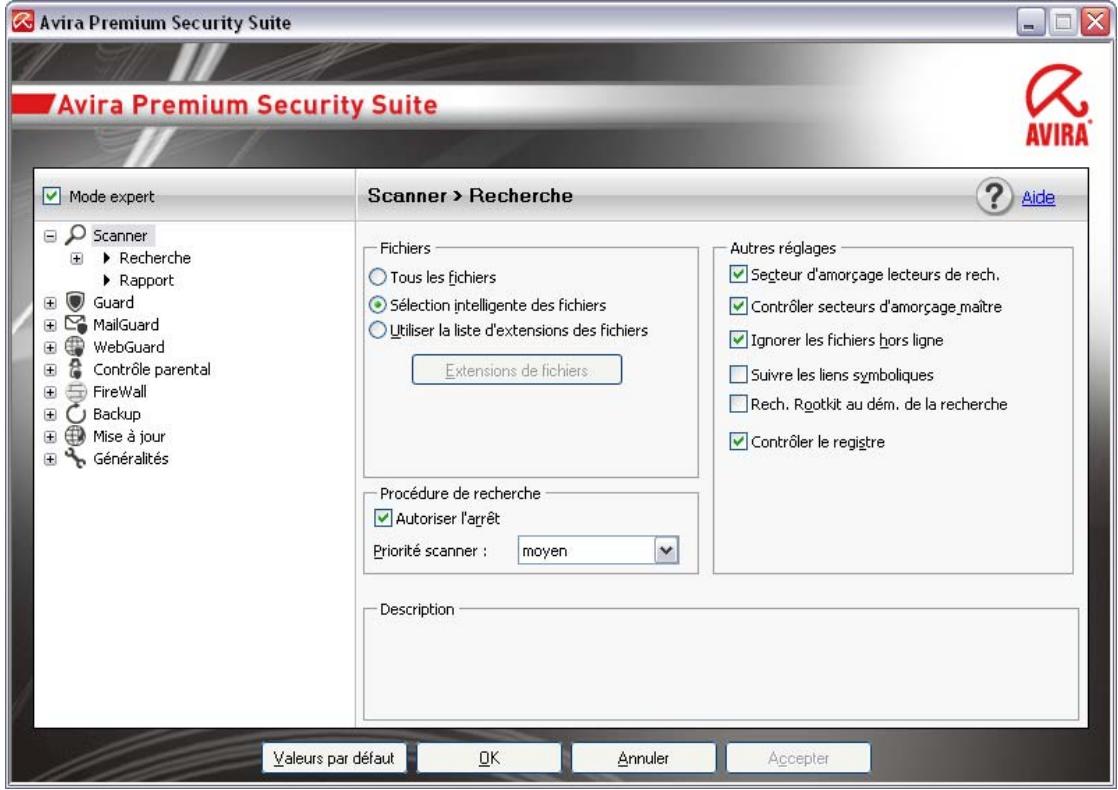The width and height of the screenshot is (1118, 790).
Task: Click the FireWall icon in tree
Action: [x=75, y=391]
